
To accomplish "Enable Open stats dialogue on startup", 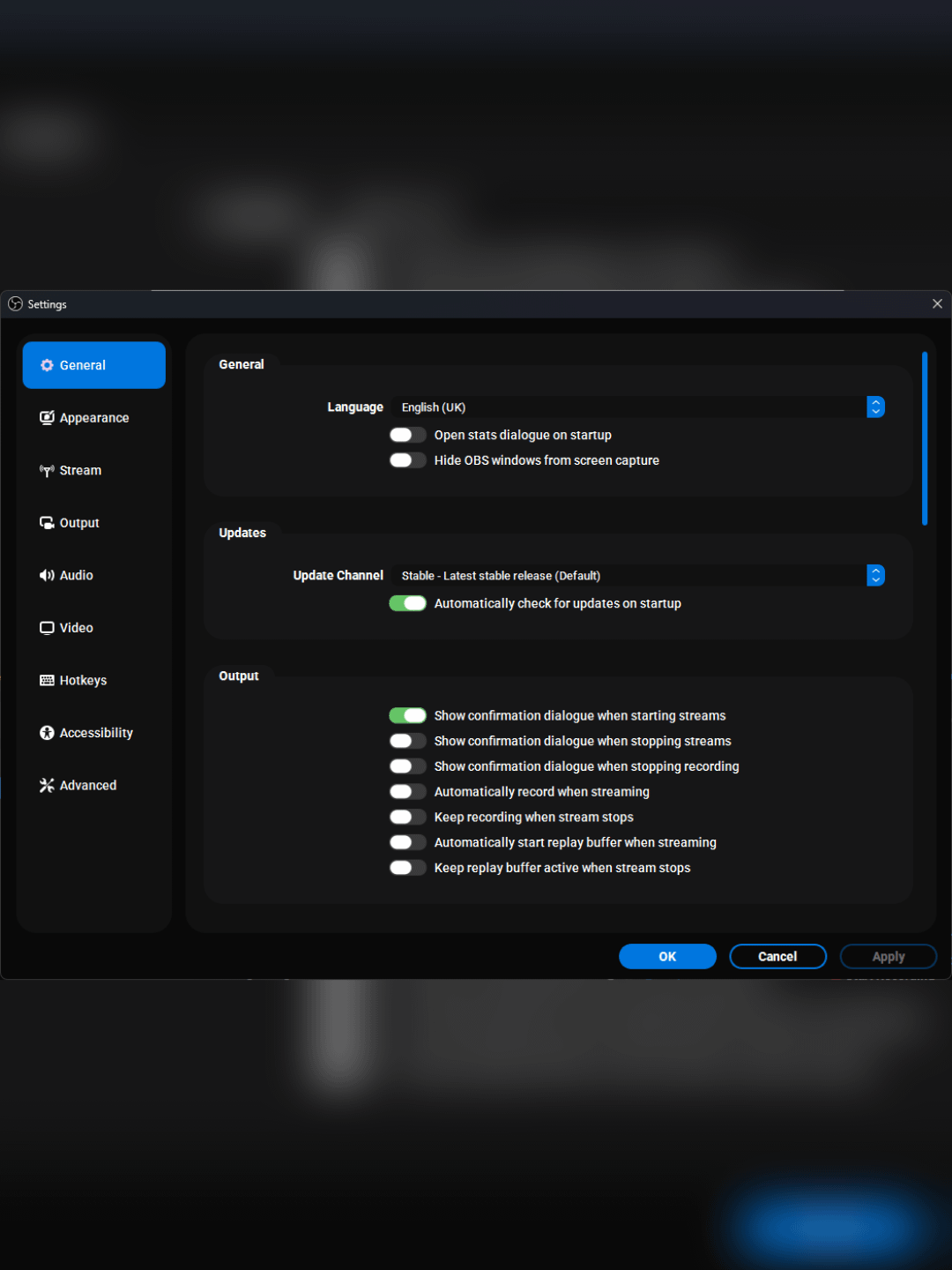I will tap(407, 435).
